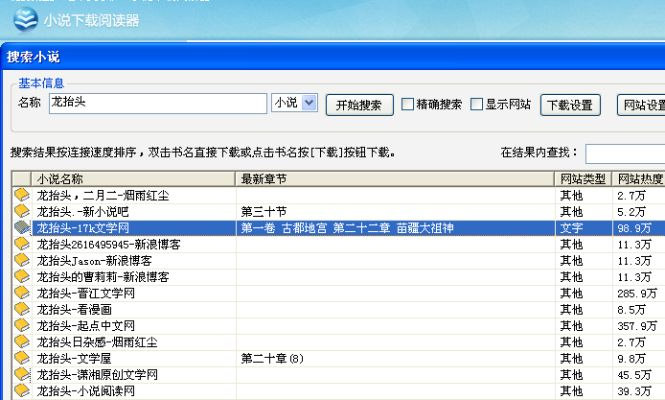
Task: Focus the 名称 search input field
Action: [158, 103]
